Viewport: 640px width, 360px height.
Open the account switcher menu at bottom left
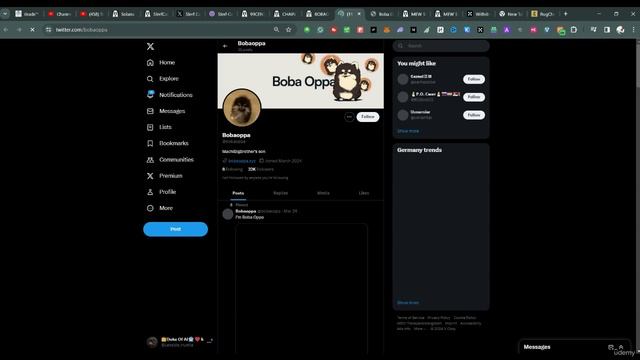(179, 342)
